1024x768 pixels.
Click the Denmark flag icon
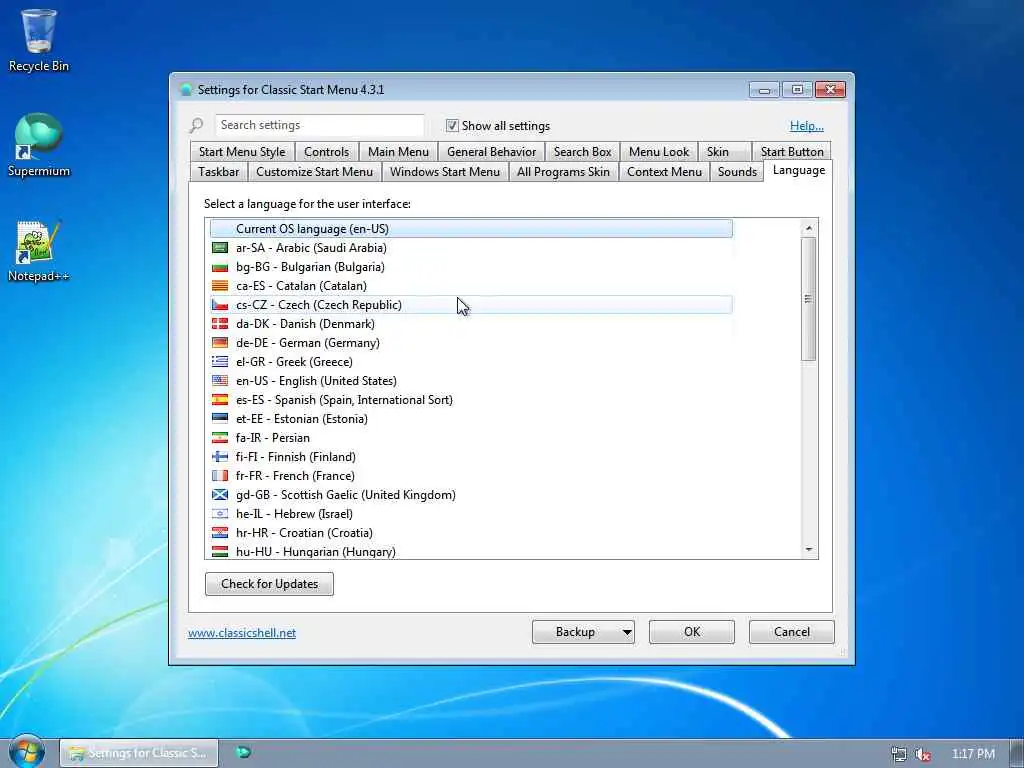tap(220, 323)
